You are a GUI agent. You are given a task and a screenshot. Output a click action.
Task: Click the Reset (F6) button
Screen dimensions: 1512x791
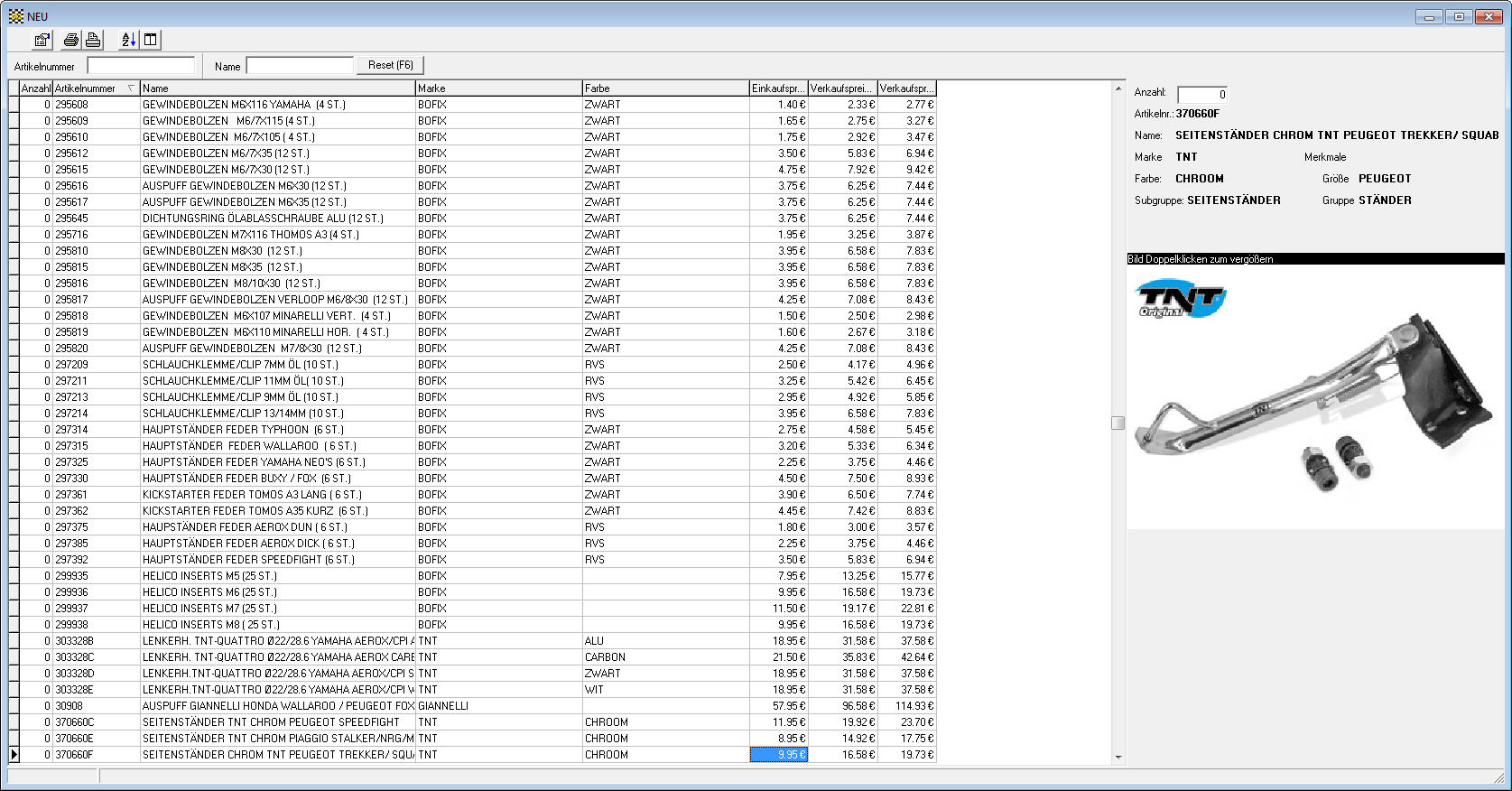click(x=391, y=65)
